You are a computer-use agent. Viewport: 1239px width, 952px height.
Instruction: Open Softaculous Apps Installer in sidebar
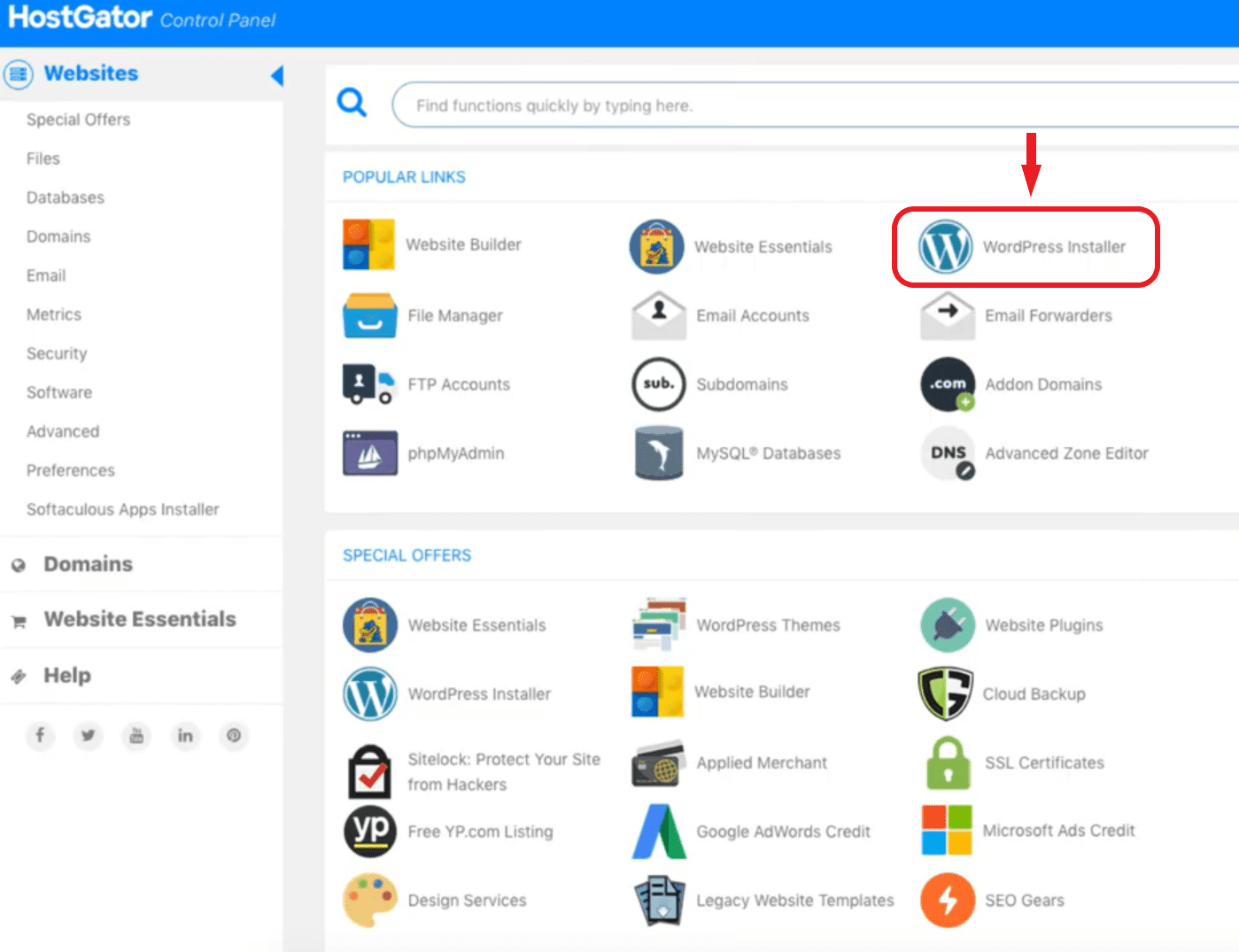tap(123, 509)
